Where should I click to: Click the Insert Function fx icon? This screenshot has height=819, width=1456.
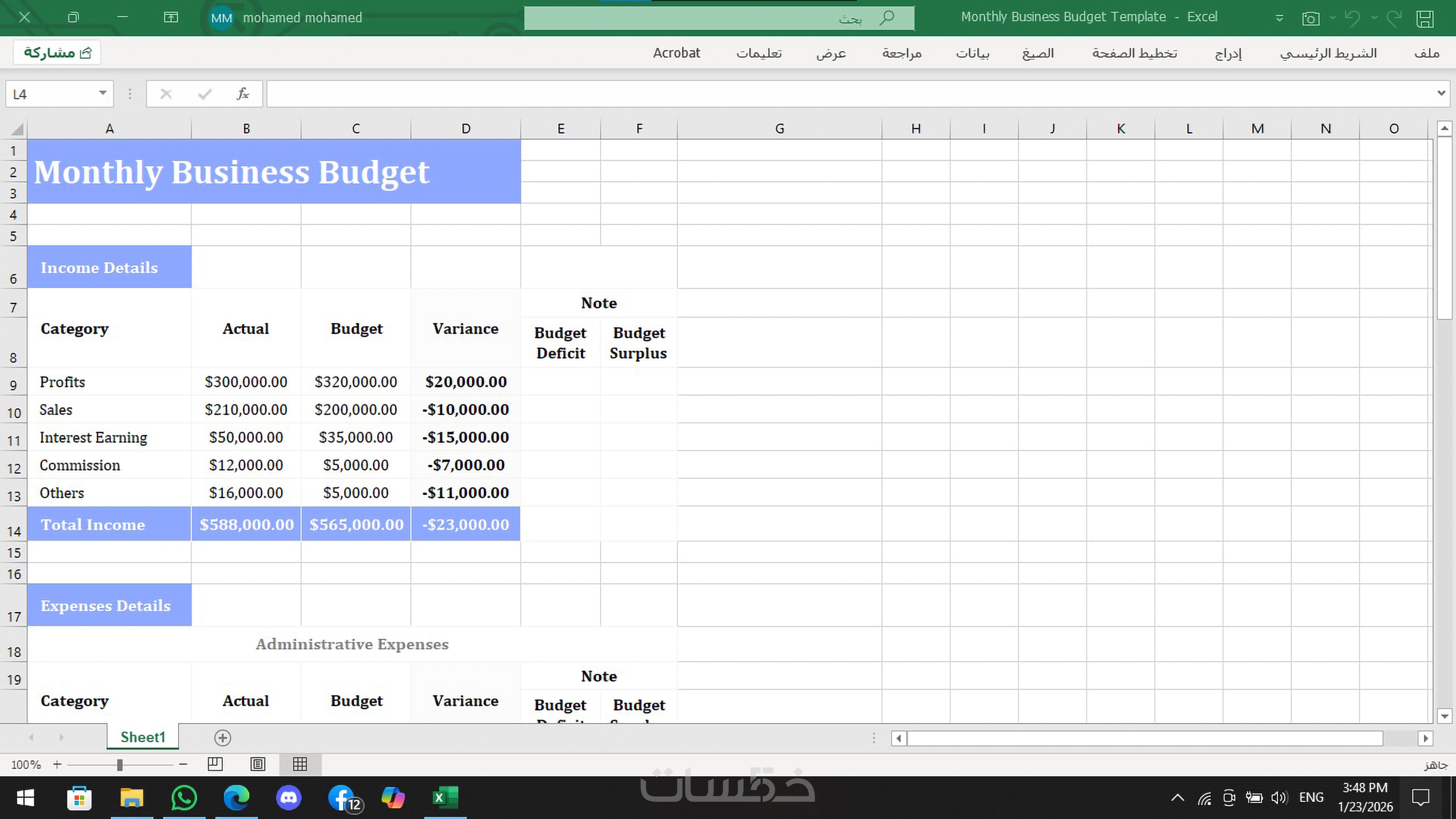point(242,93)
